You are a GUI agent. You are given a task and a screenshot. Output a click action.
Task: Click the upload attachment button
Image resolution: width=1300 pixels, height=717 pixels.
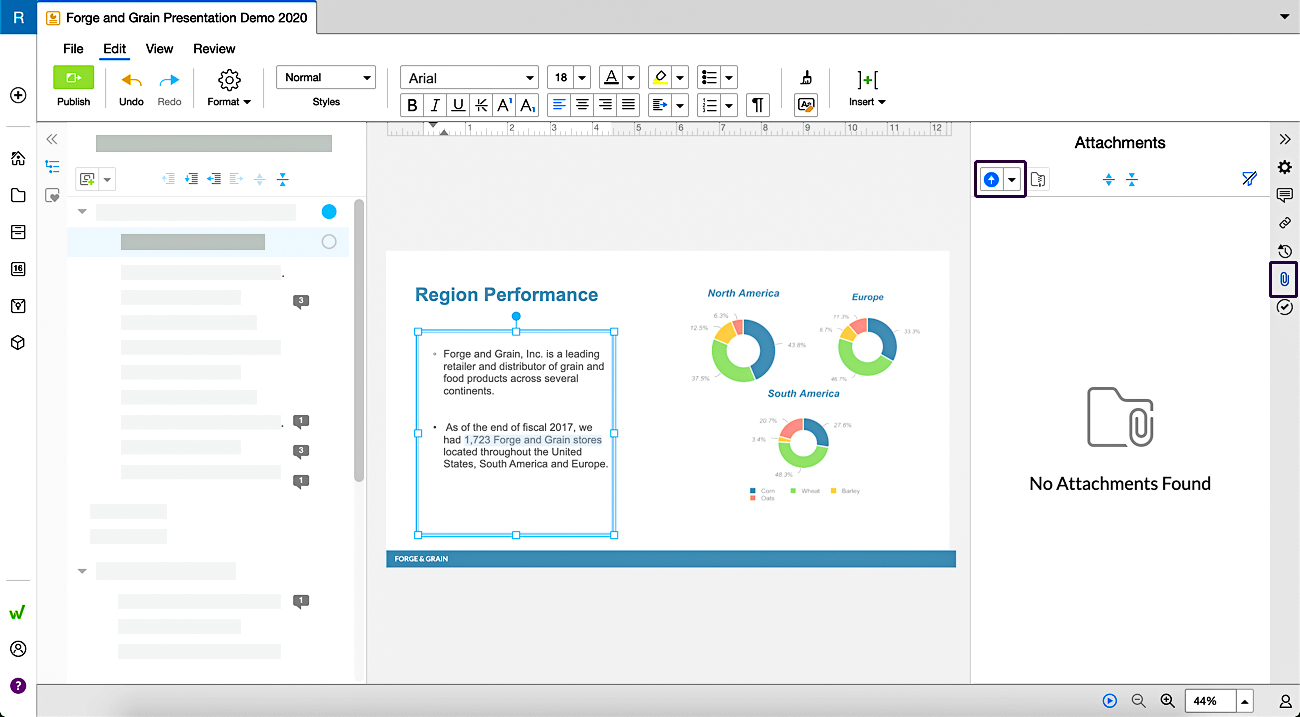pyautogui.click(x=991, y=180)
